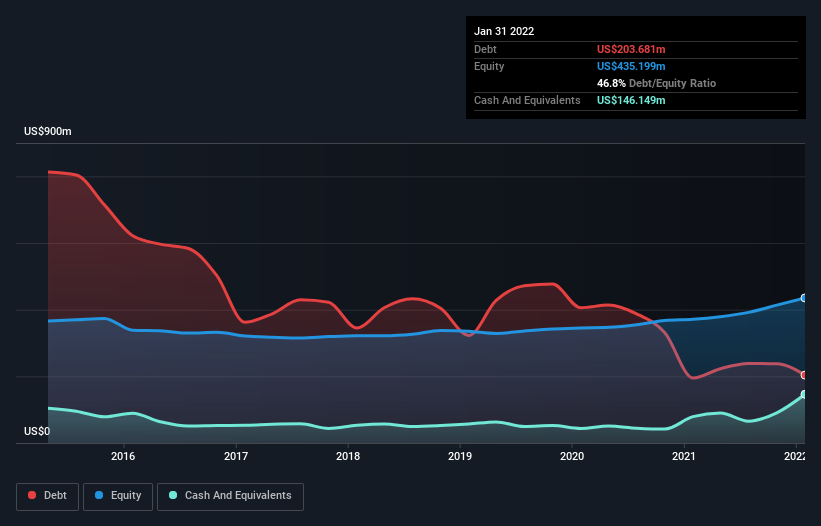Click the 46.8% Debt/Equity Ratio text

[656, 83]
